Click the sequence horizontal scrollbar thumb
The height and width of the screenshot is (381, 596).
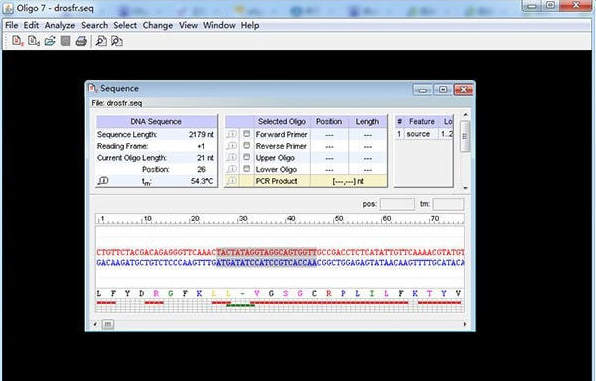coord(108,324)
